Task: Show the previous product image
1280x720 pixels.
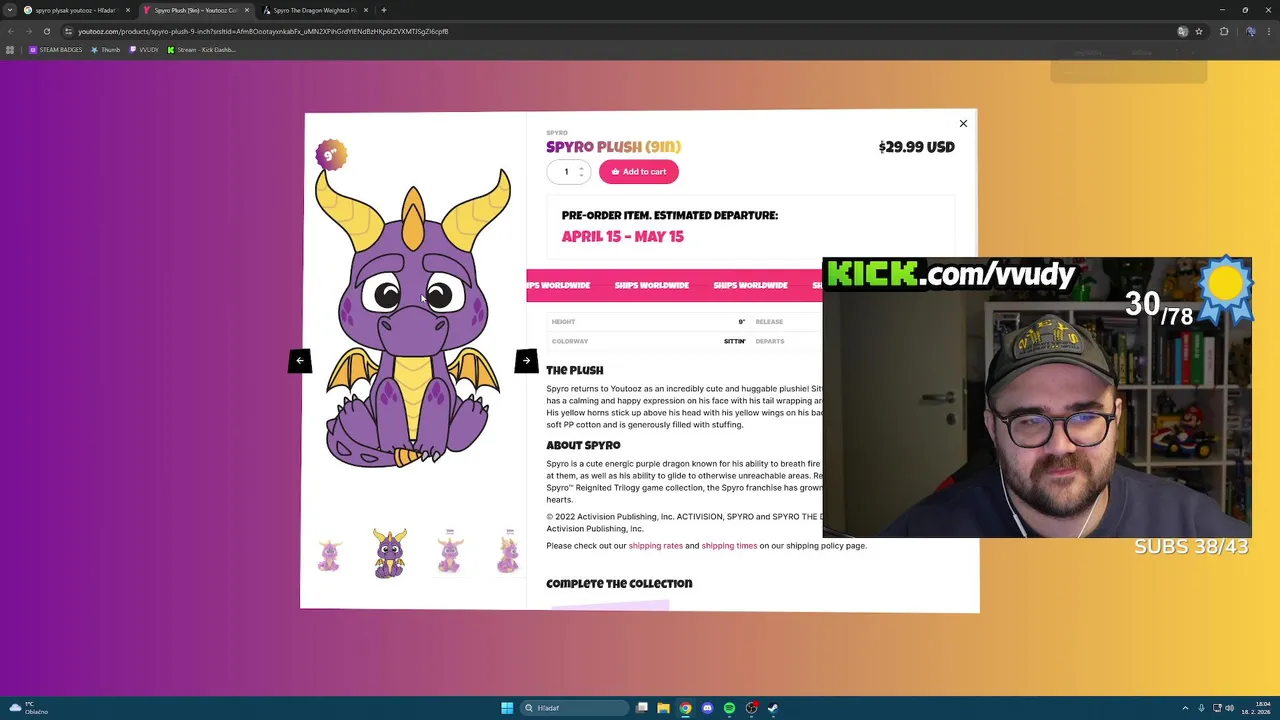Action: (300, 361)
